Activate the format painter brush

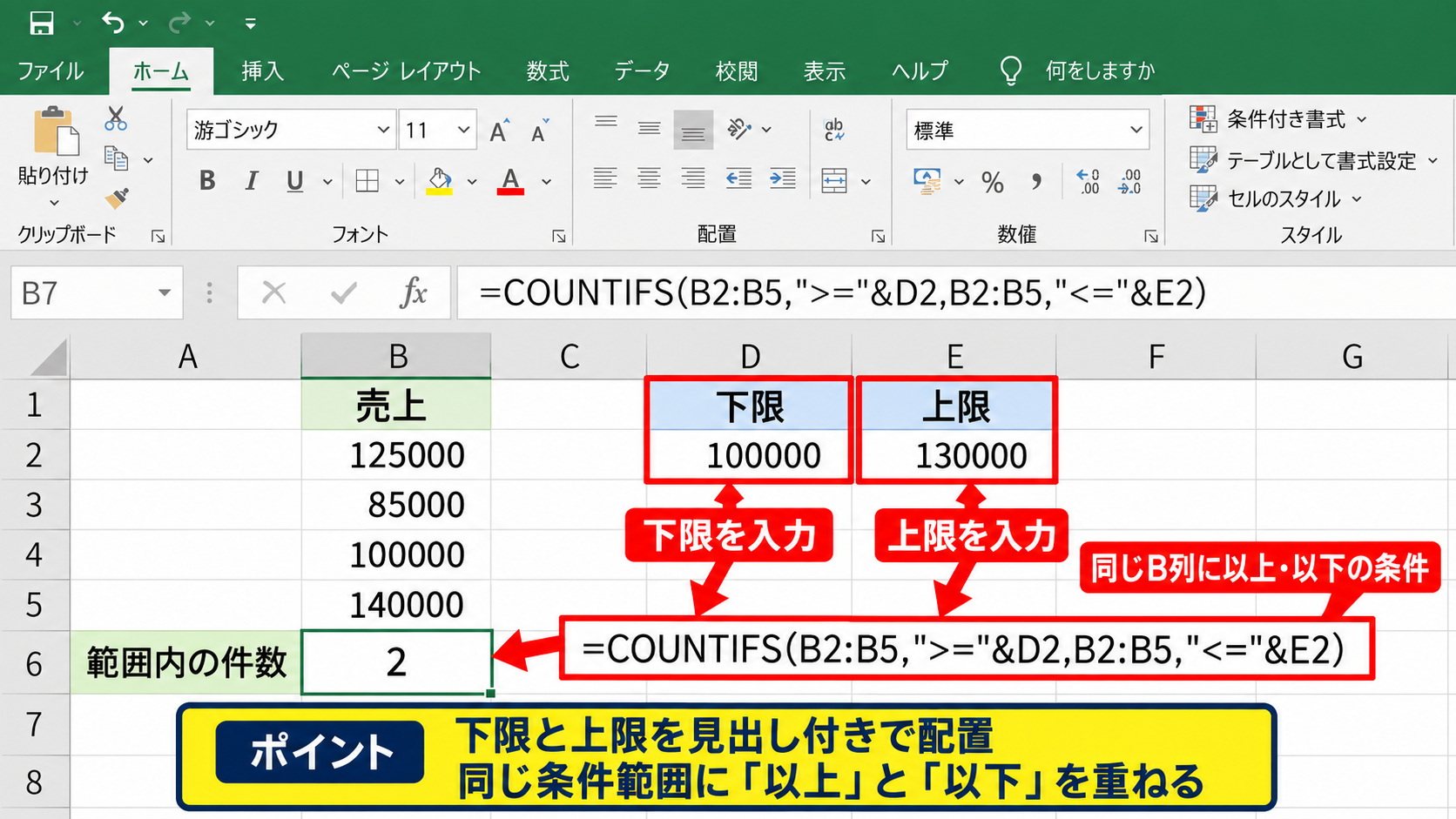click(117, 198)
